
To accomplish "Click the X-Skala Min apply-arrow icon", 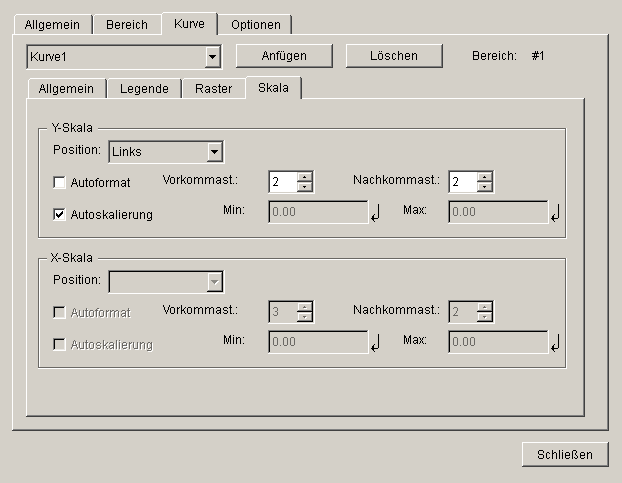I will [x=375, y=343].
